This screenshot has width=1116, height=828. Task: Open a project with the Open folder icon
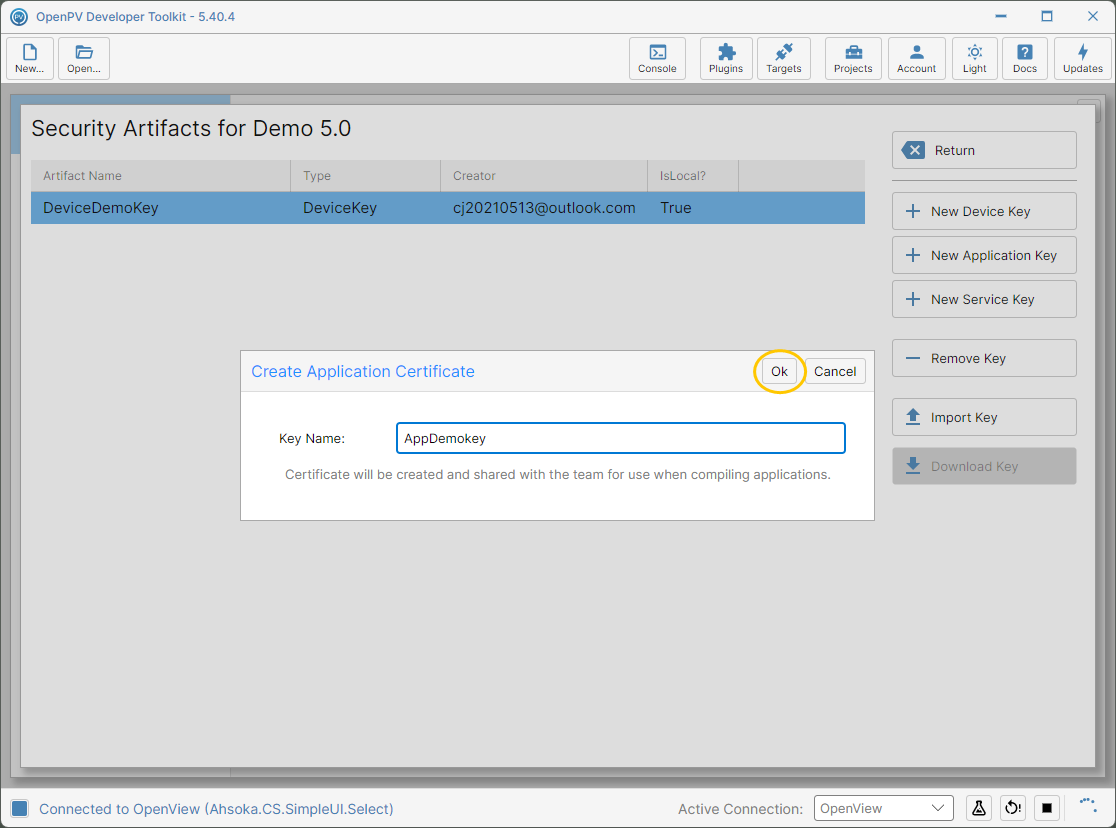click(x=84, y=58)
